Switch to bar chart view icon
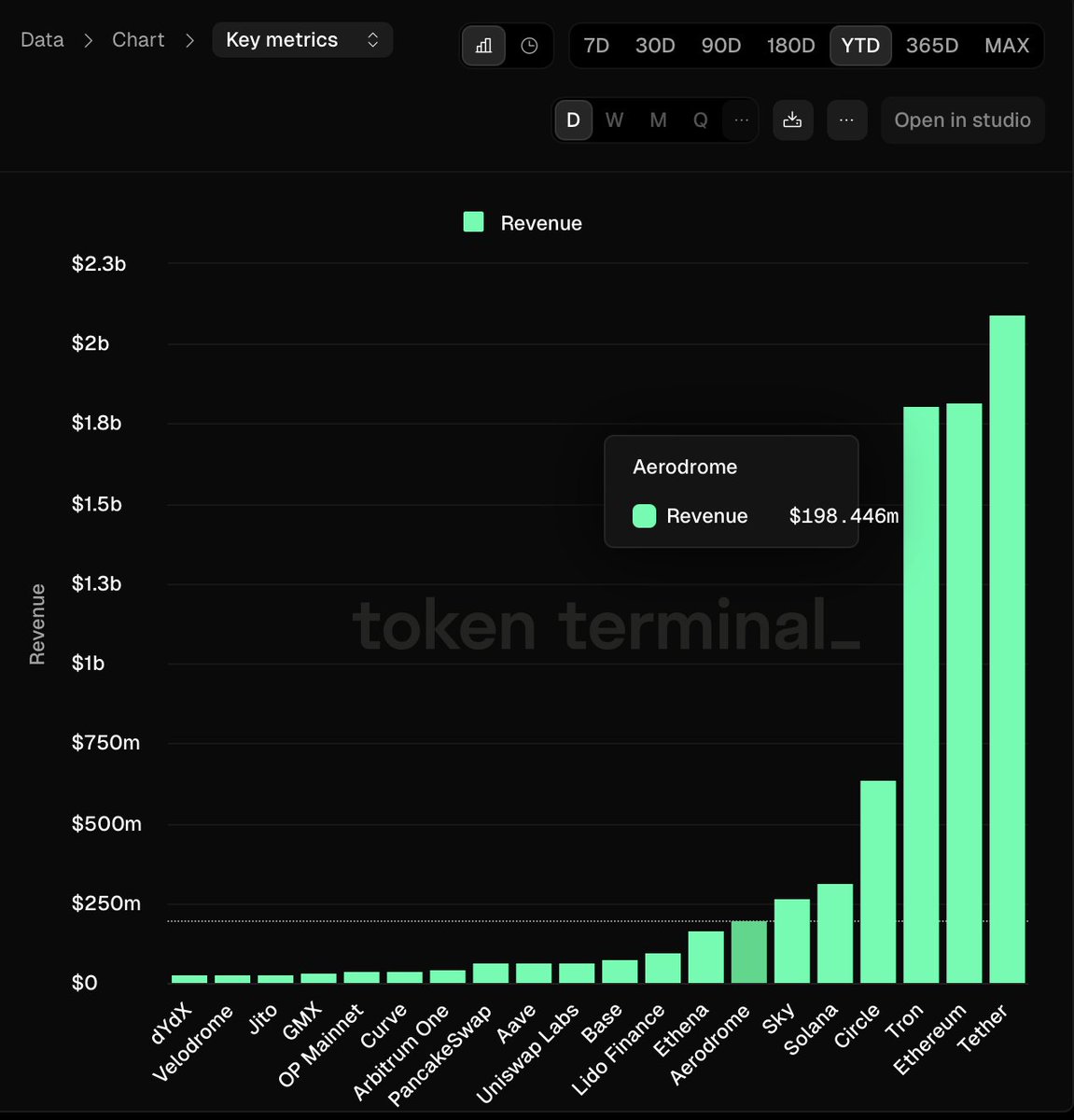1074x1120 pixels. [483, 45]
